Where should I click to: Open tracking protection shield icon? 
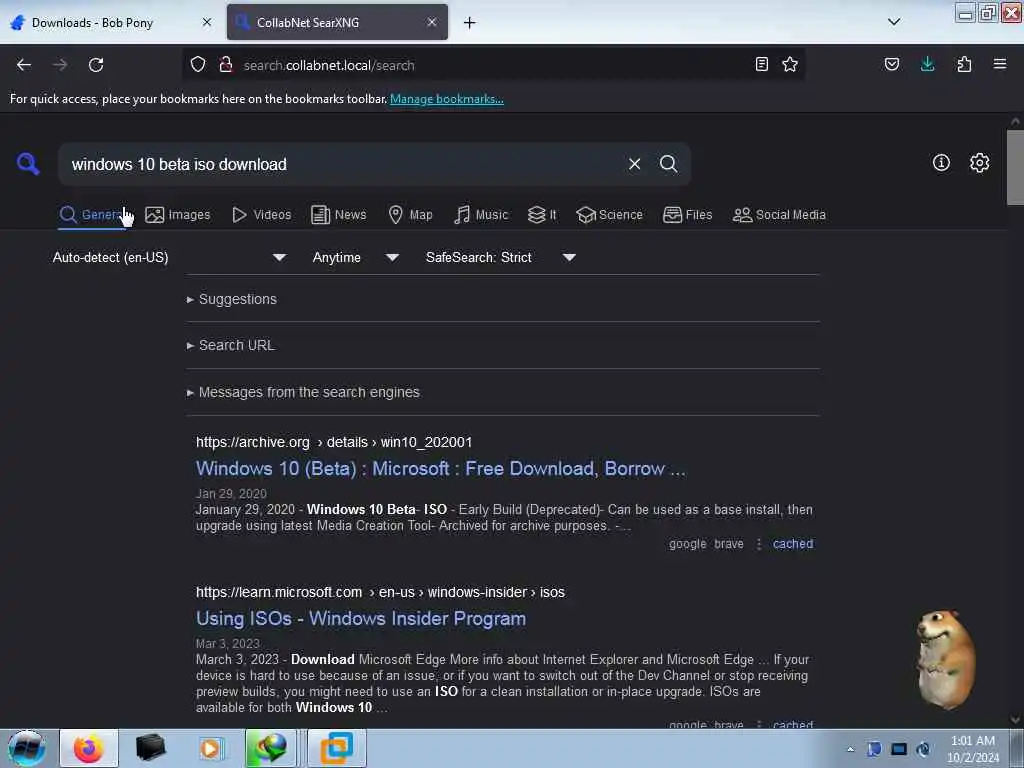click(198, 65)
